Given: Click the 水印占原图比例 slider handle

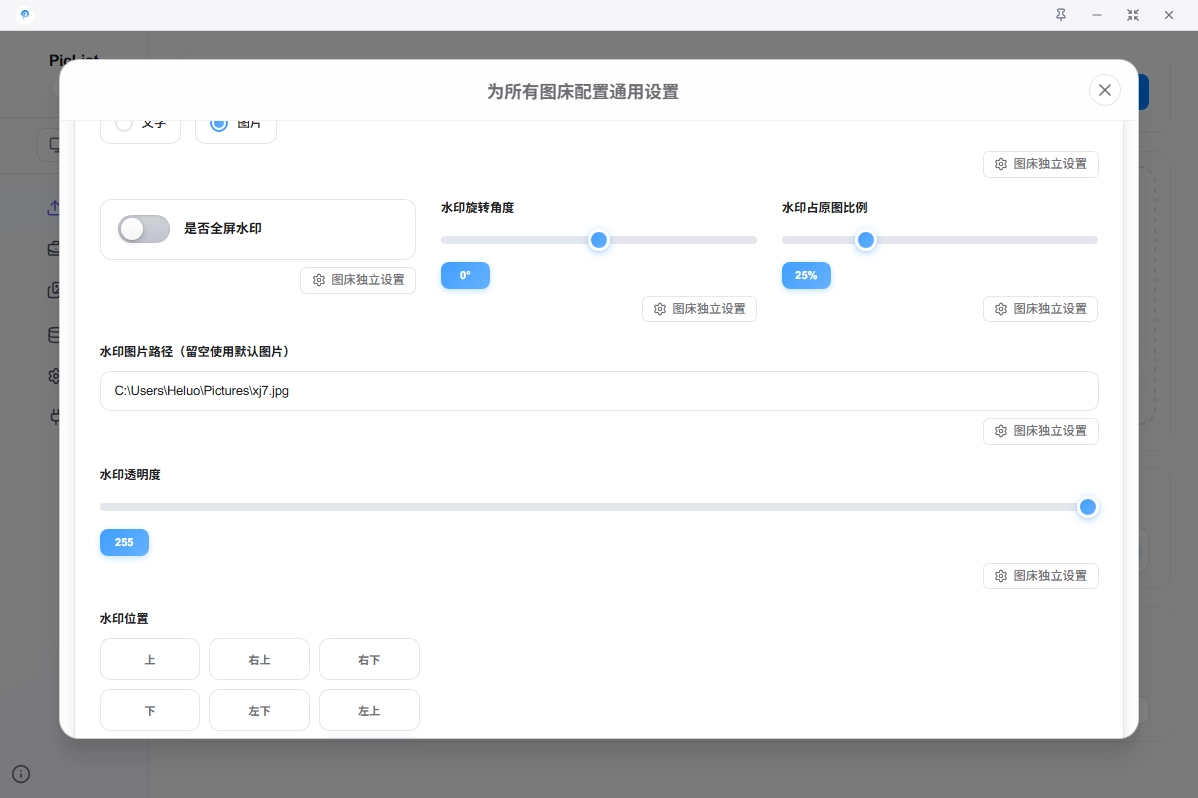Looking at the screenshot, I should 866,240.
